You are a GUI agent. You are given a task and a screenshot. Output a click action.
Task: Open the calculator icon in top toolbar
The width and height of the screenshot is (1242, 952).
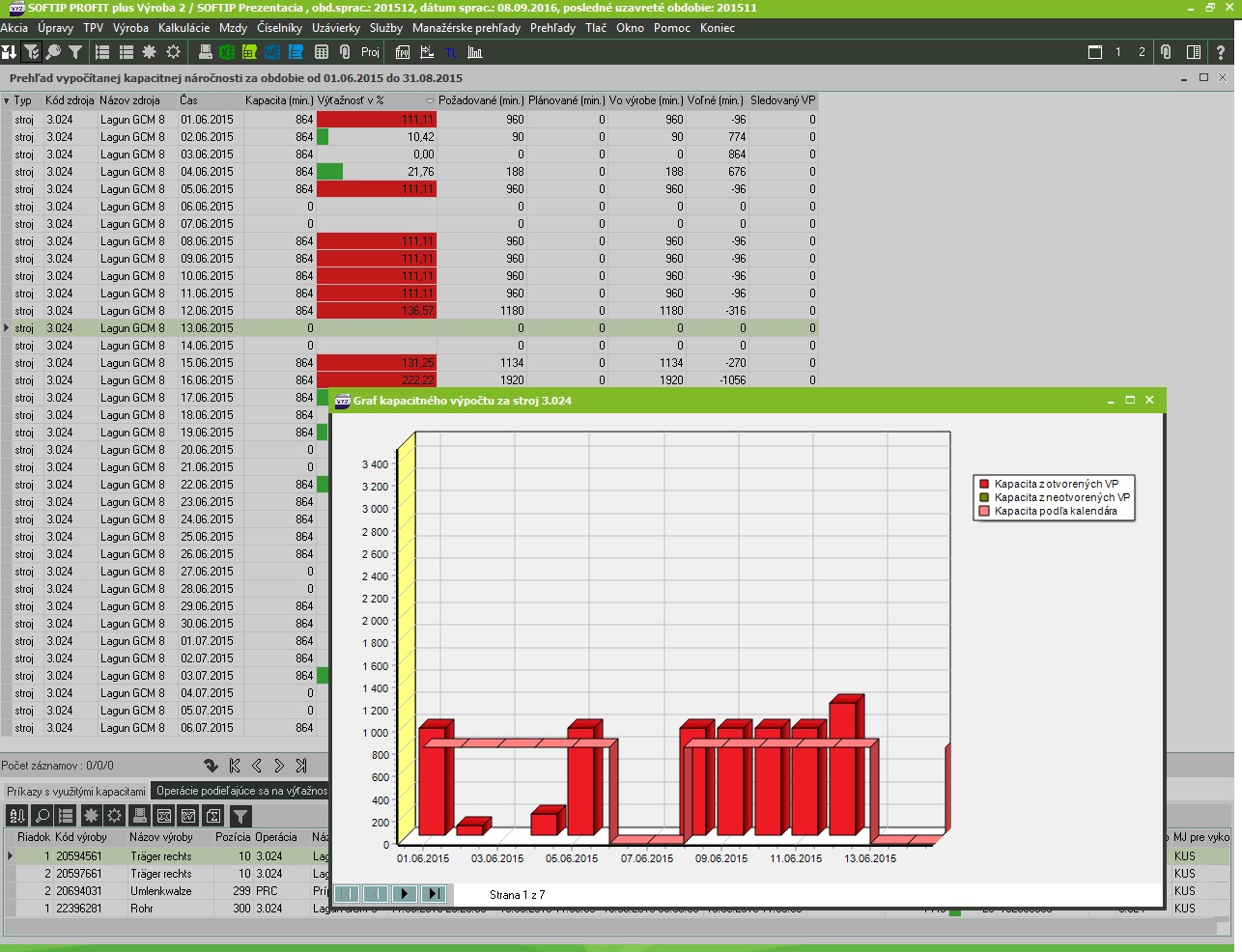322,52
